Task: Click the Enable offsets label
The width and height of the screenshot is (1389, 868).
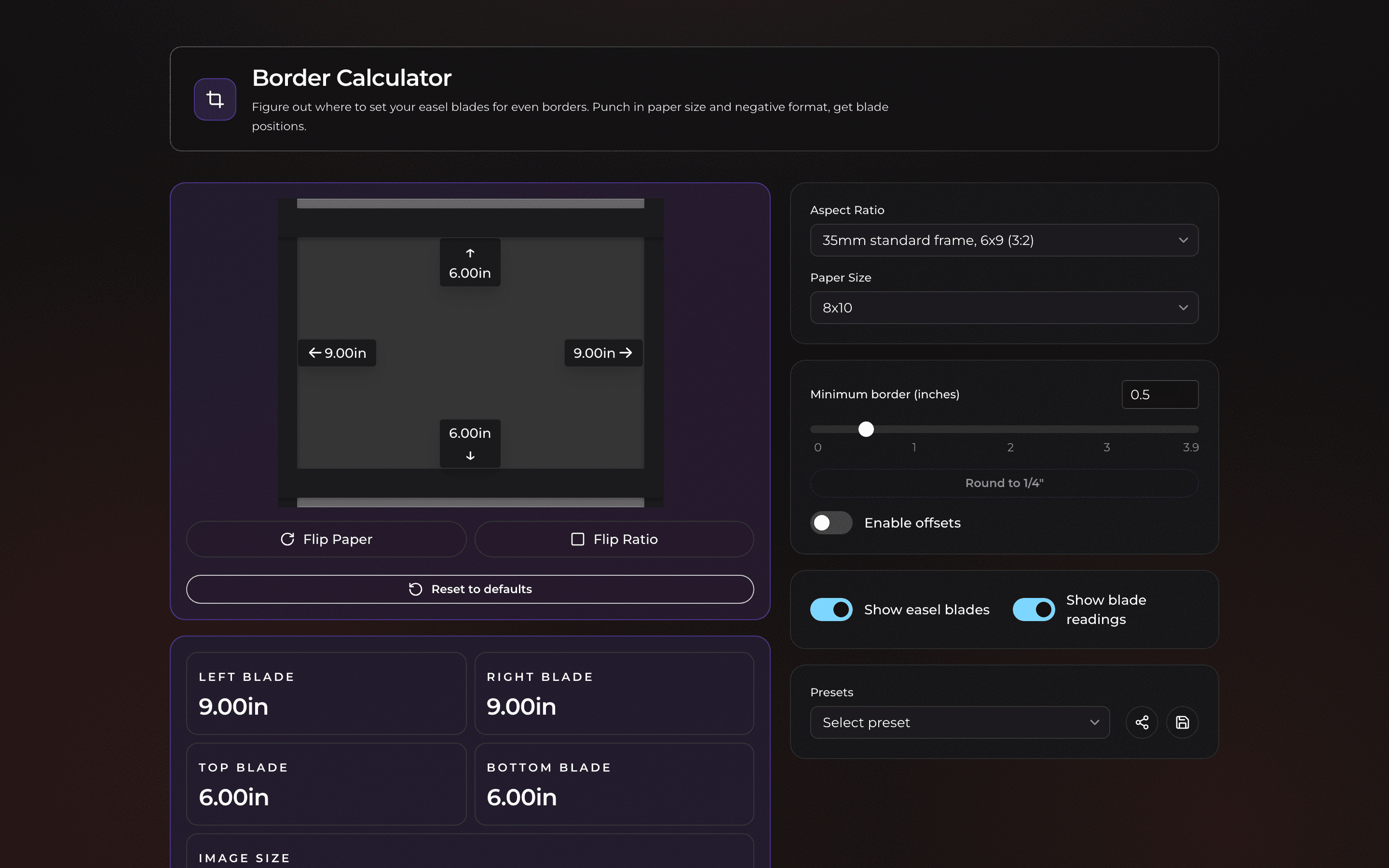Action: click(x=912, y=523)
